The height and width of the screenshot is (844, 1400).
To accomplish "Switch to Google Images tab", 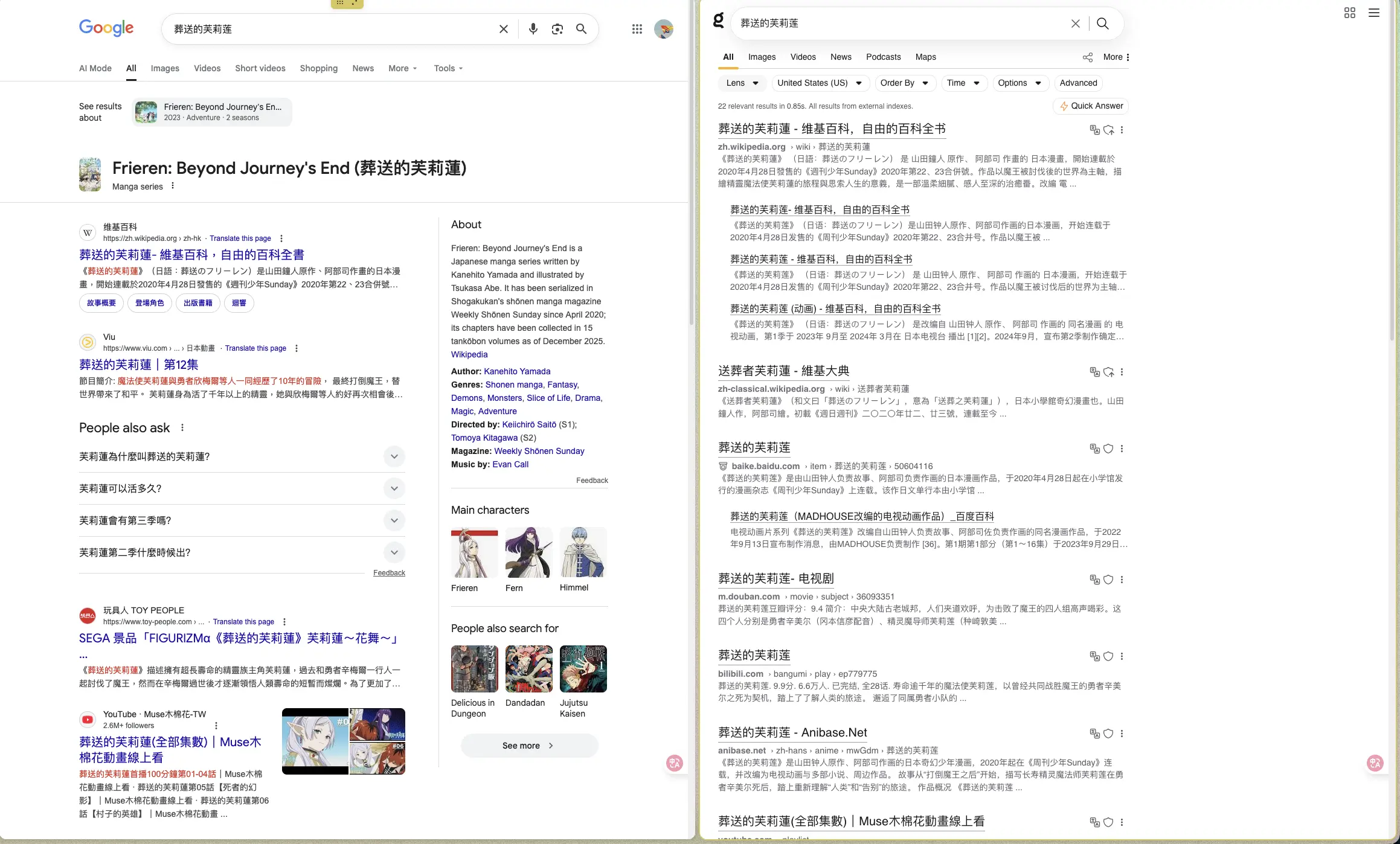I will point(165,68).
